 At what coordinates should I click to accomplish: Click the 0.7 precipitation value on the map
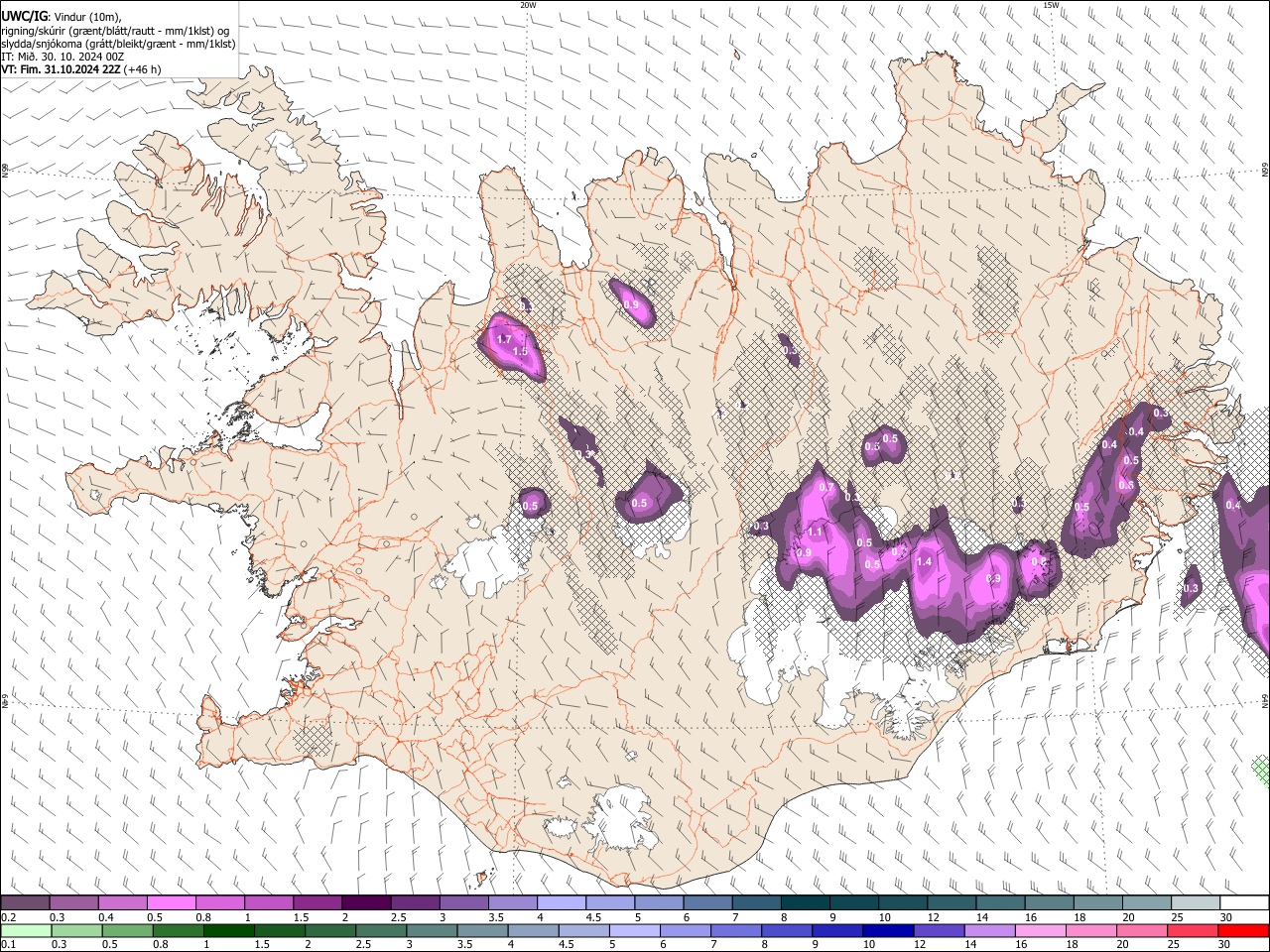[826, 487]
